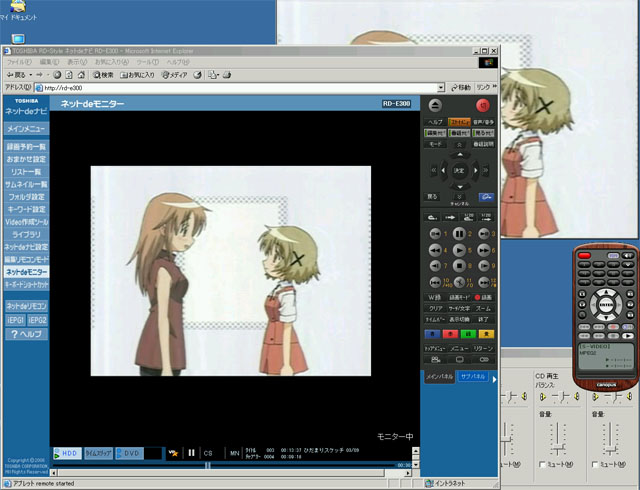The image size is (640, 490).
Task: Open フォルダ設定 in the sidebar
Action: (26, 197)
